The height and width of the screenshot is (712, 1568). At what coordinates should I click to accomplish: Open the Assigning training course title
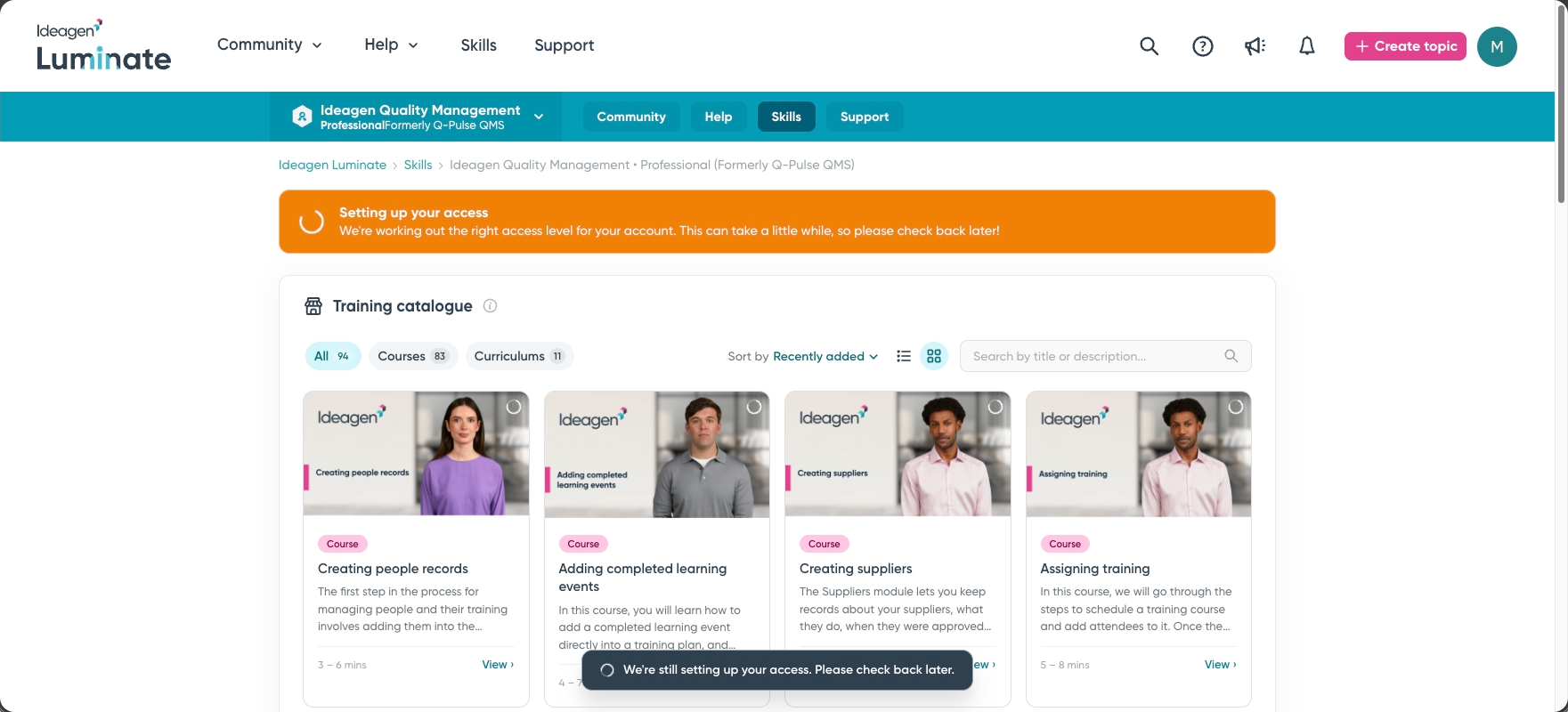[1095, 569]
